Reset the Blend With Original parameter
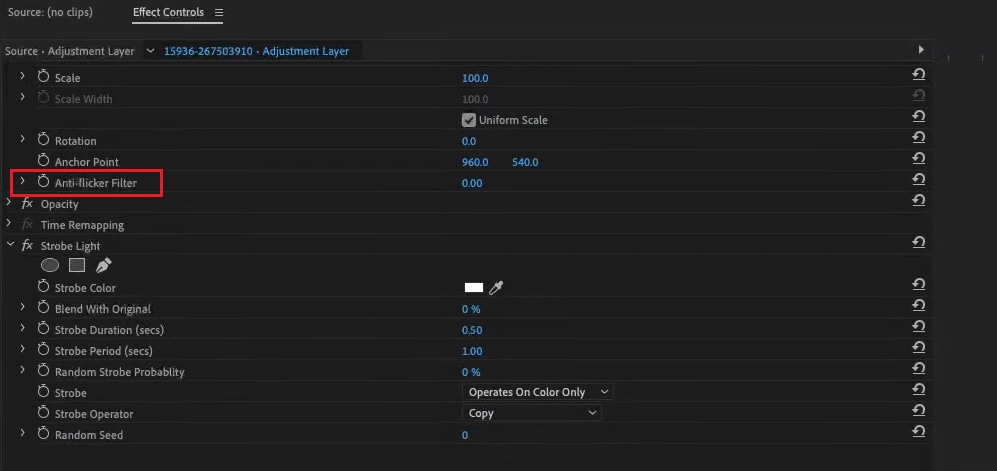997x471 pixels. pos(918,305)
